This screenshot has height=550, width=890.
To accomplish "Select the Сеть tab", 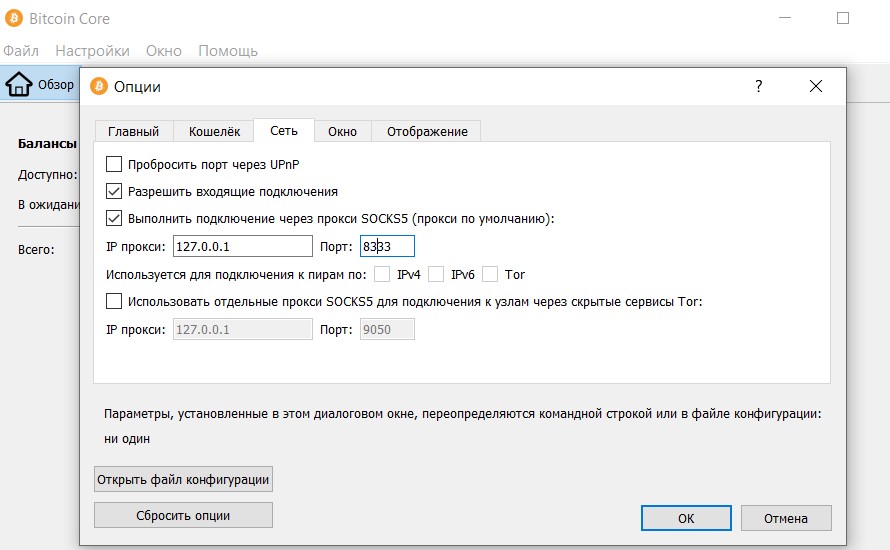I will (284, 131).
